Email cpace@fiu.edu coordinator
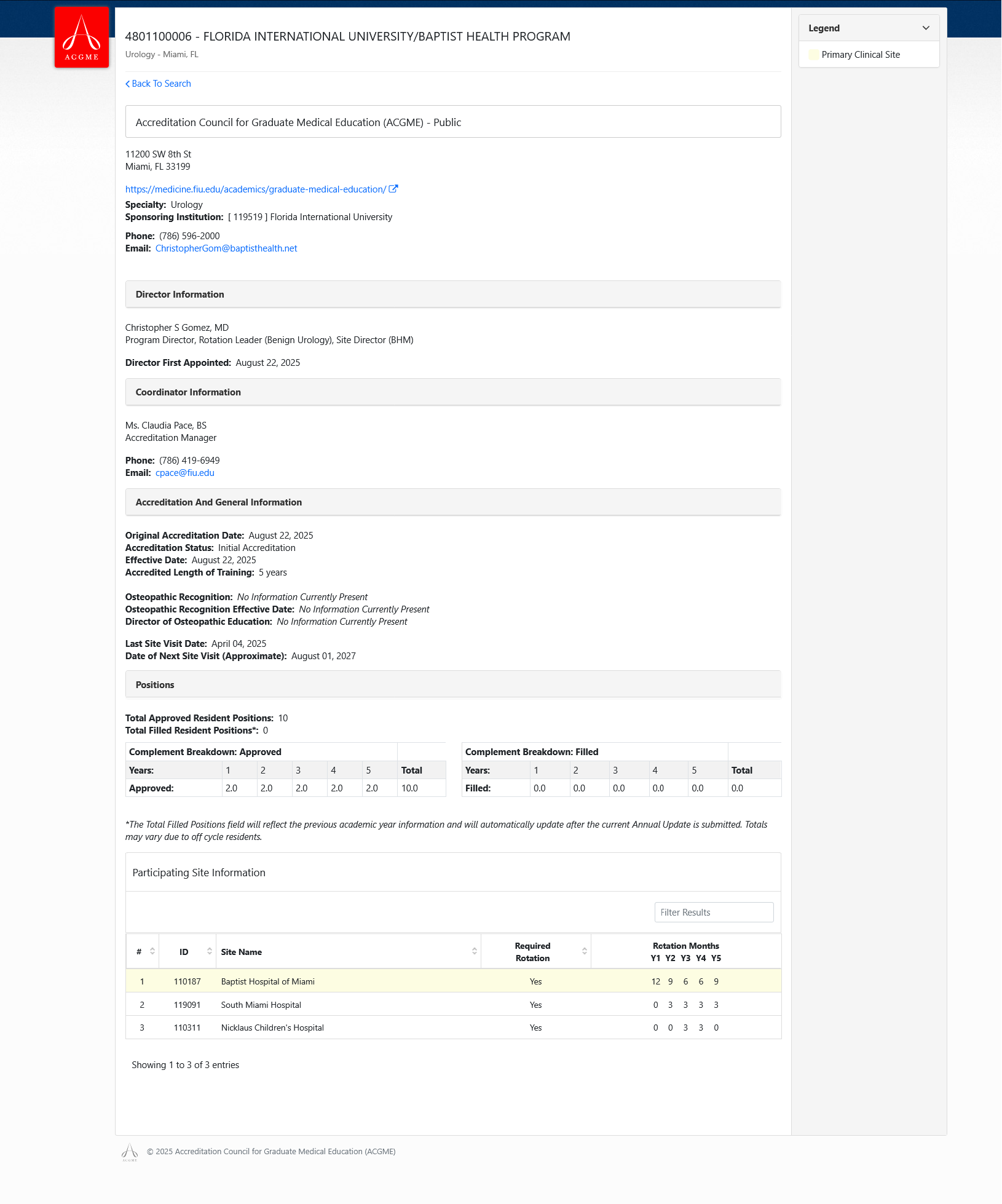1002x1204 pixels. [x=185, y=473]
